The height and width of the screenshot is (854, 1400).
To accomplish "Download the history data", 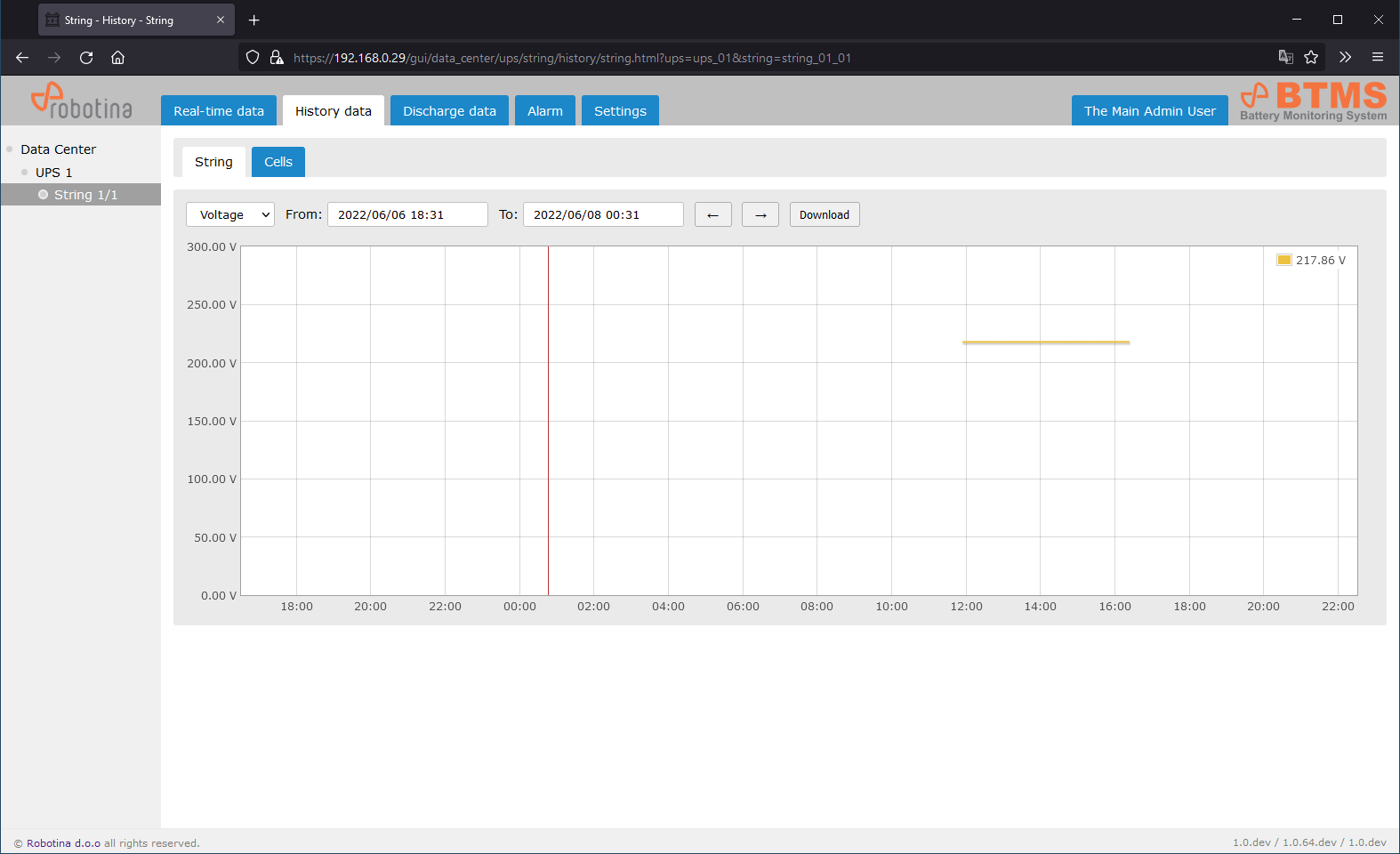I will click(825, 214).
